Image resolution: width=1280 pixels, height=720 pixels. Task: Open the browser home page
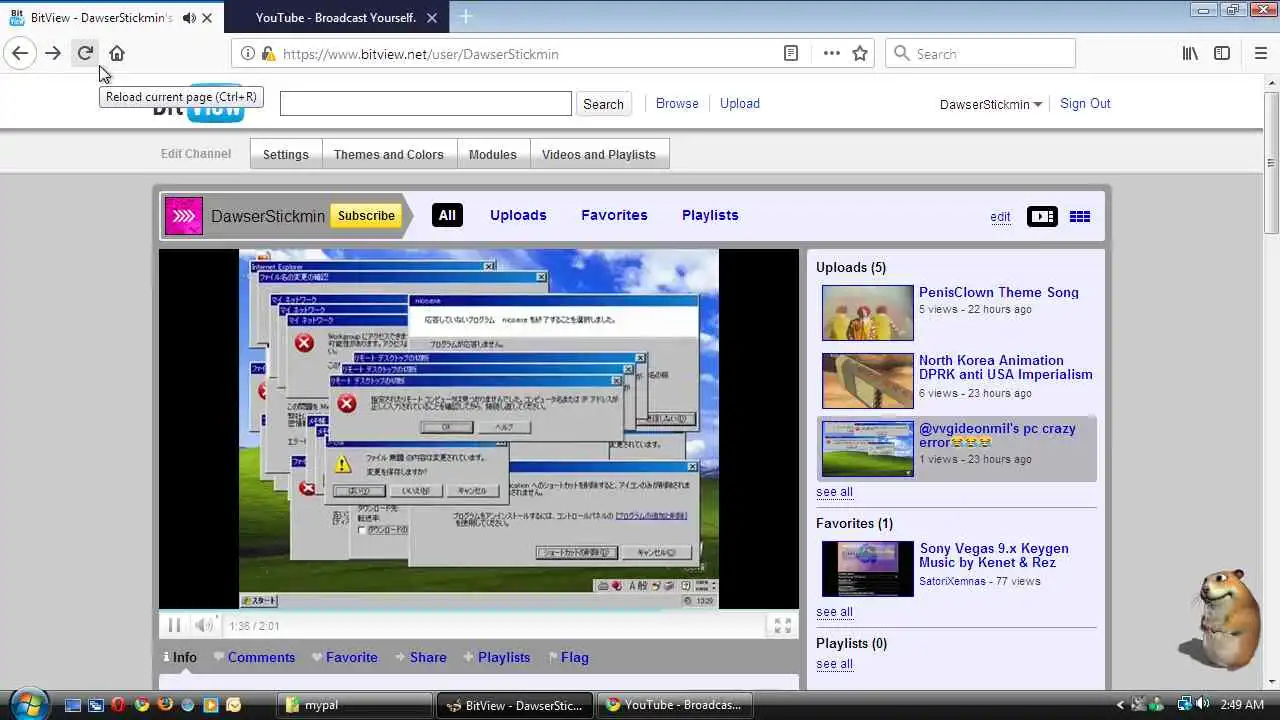117,53
